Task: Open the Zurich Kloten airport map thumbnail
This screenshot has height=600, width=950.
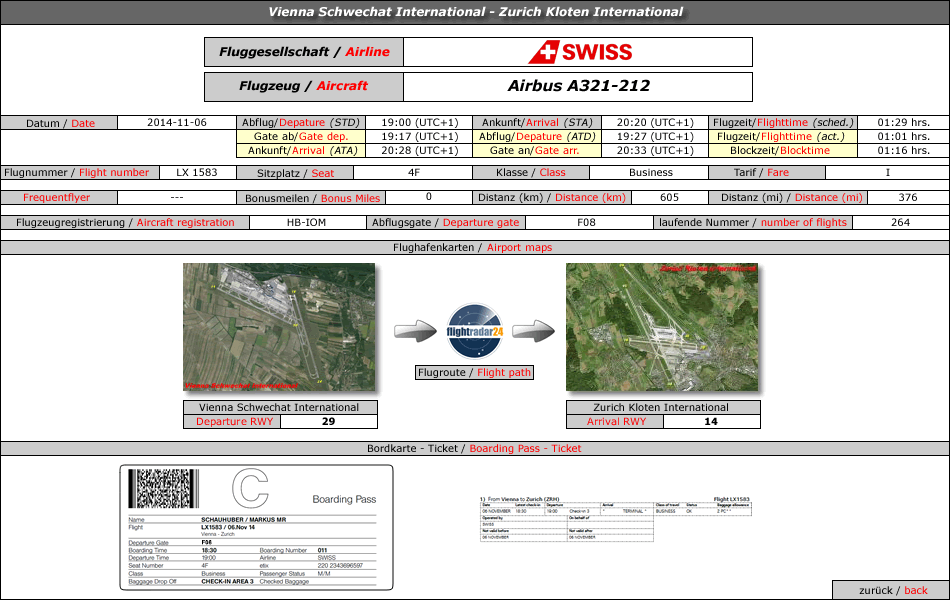Action: pos(662,327)
